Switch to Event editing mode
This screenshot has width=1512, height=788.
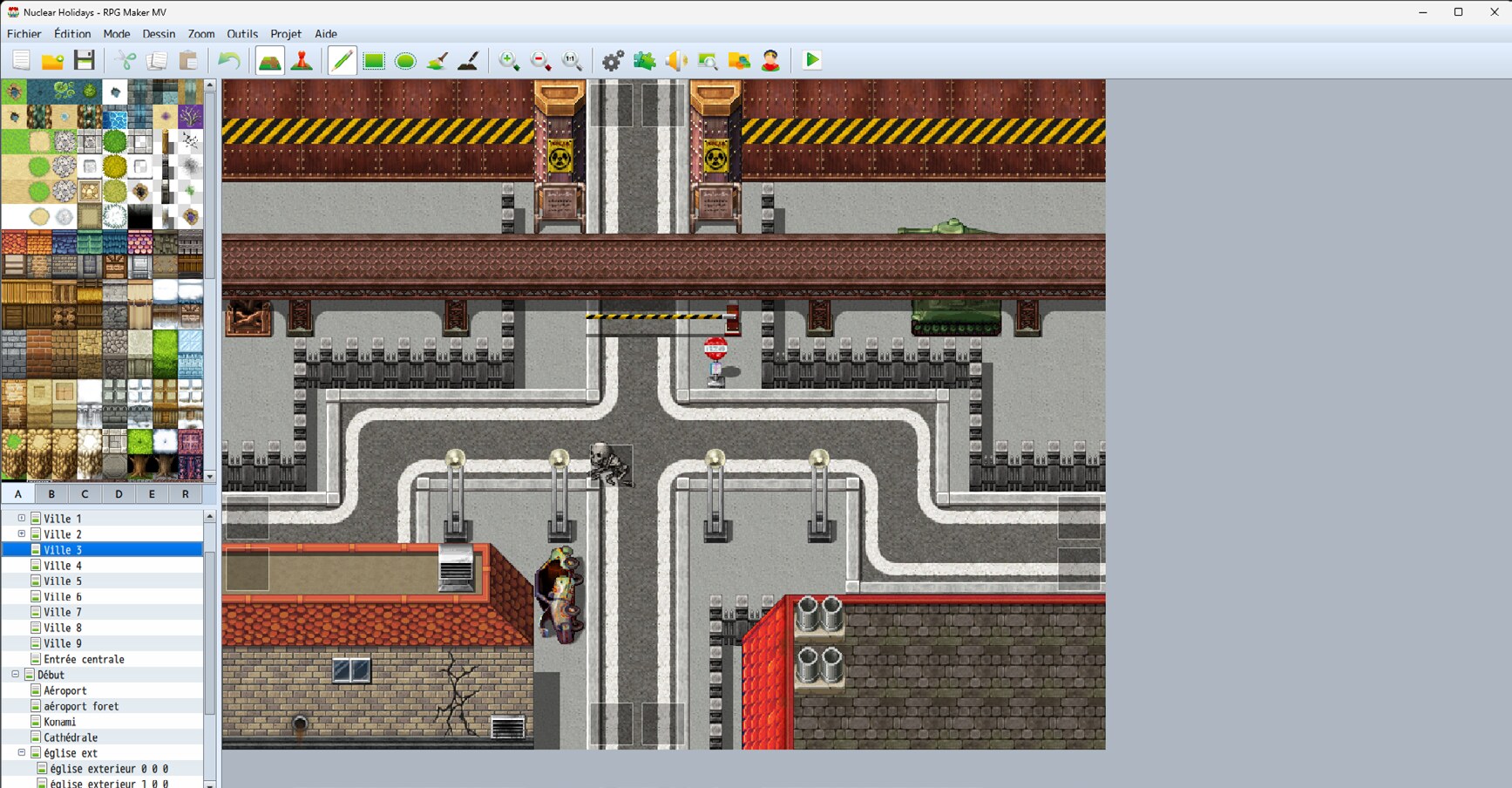pos(302,60)
